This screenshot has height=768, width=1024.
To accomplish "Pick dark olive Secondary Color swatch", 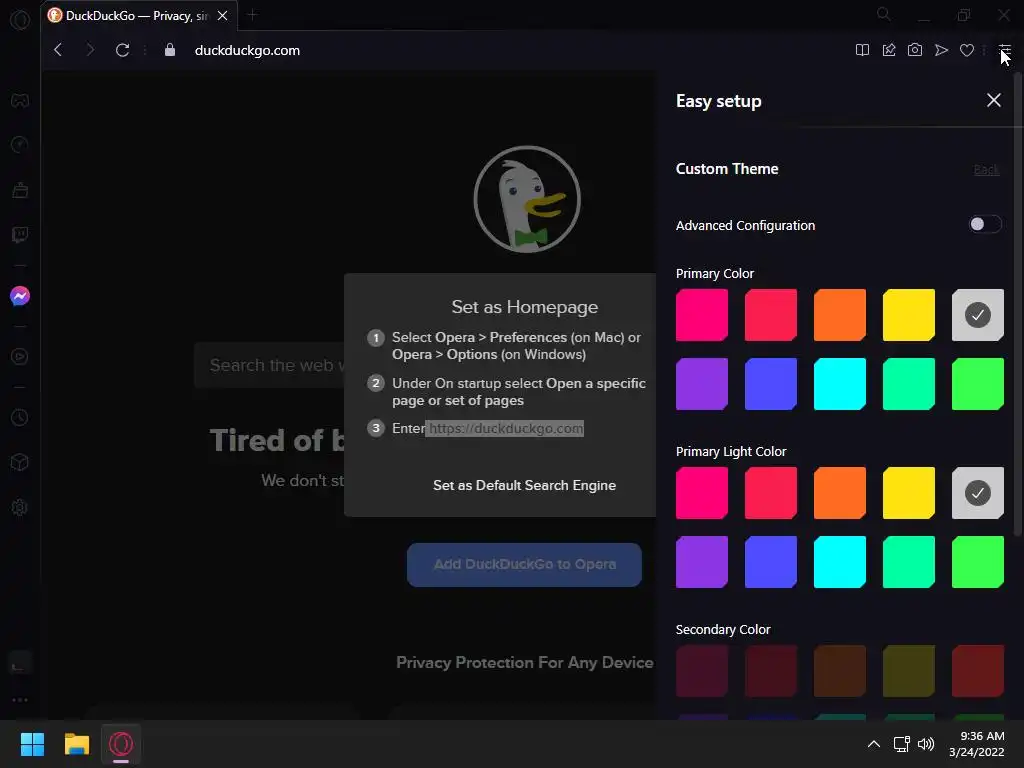I will tap(908, 671).
